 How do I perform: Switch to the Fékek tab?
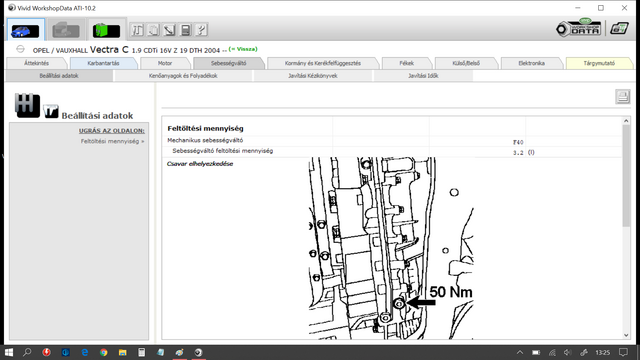407,63
